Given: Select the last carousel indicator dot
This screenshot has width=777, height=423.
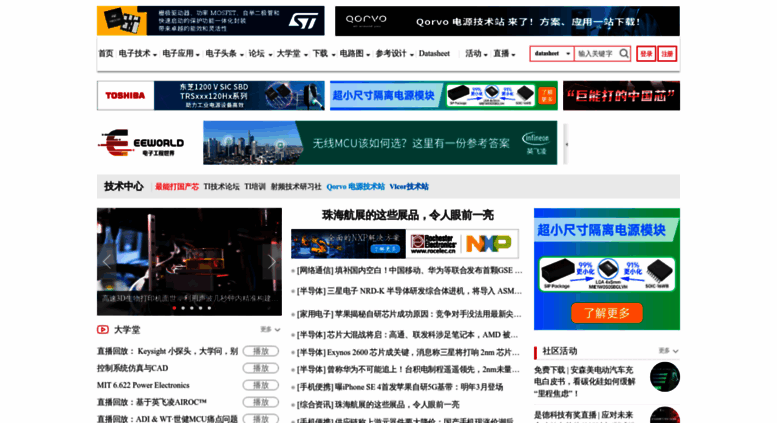Looking at the screenshot, I should (x=210, y=308).
